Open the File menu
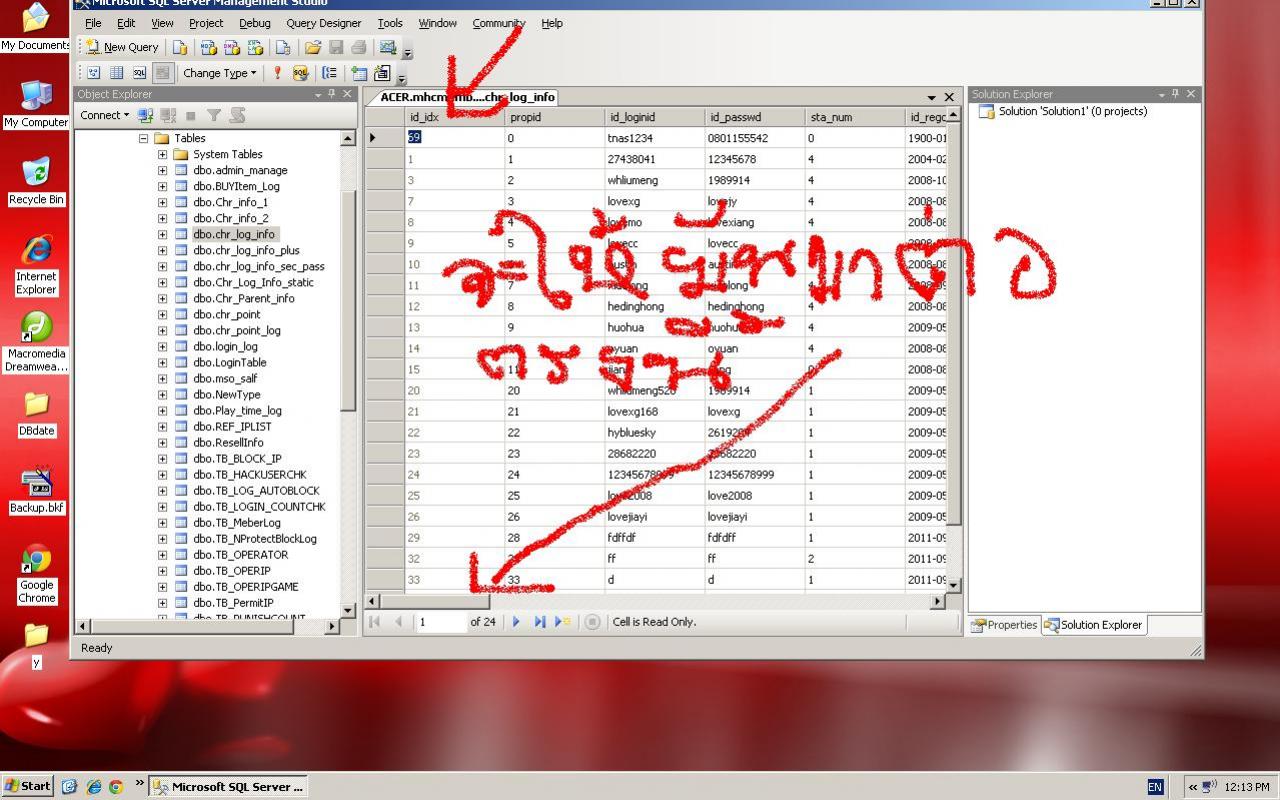The width and height of the screenshot is (1280, 800). pyautogui.click(x=93, y=23)
